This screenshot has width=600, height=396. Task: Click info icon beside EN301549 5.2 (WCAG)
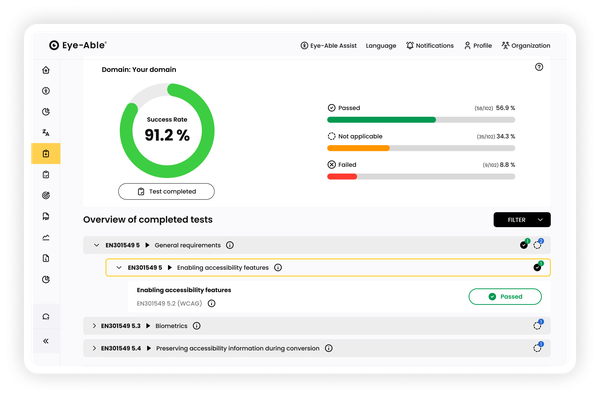point(211,303)
